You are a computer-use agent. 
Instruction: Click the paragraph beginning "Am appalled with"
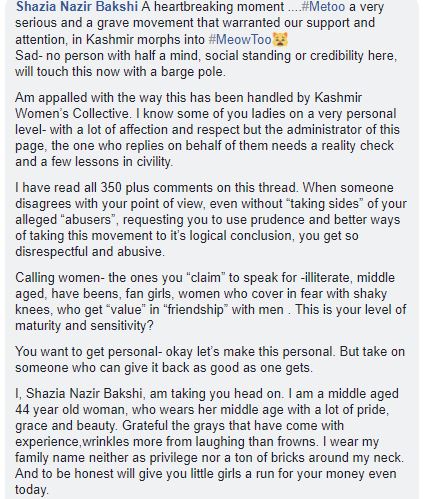(207, 130)
